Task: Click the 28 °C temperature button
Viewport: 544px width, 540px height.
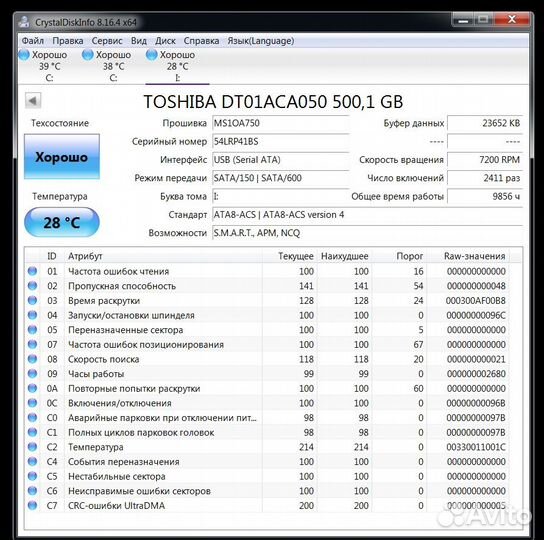Action: click(62, 222)
